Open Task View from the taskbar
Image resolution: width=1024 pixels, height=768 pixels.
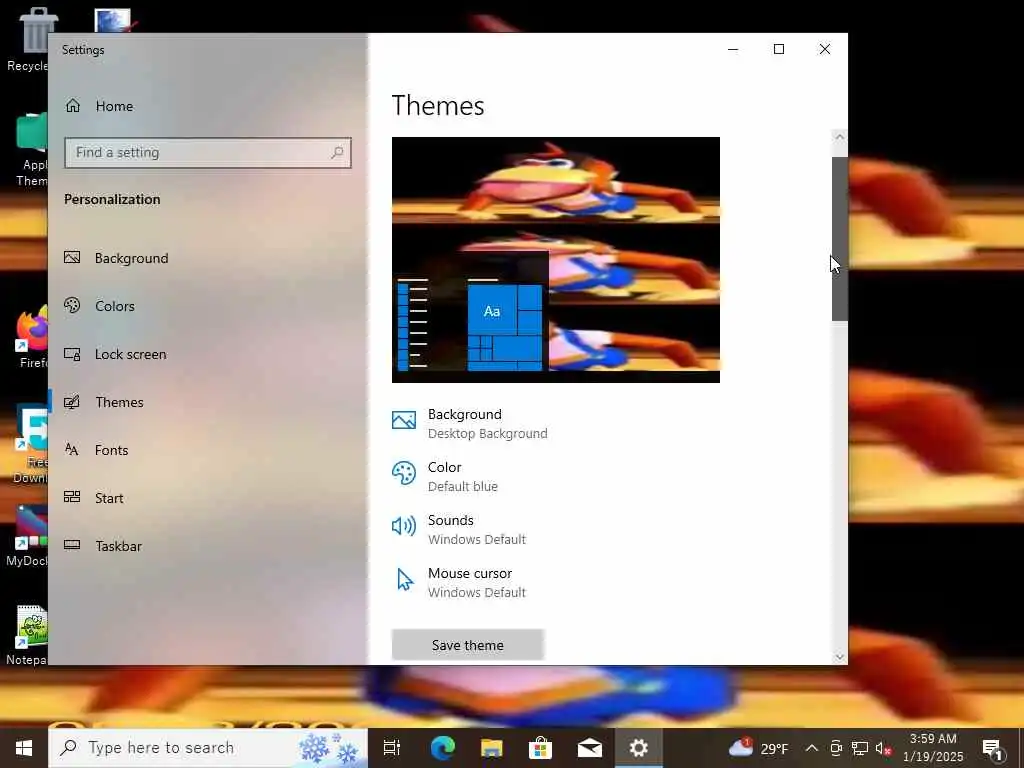[x=392, y=748]
